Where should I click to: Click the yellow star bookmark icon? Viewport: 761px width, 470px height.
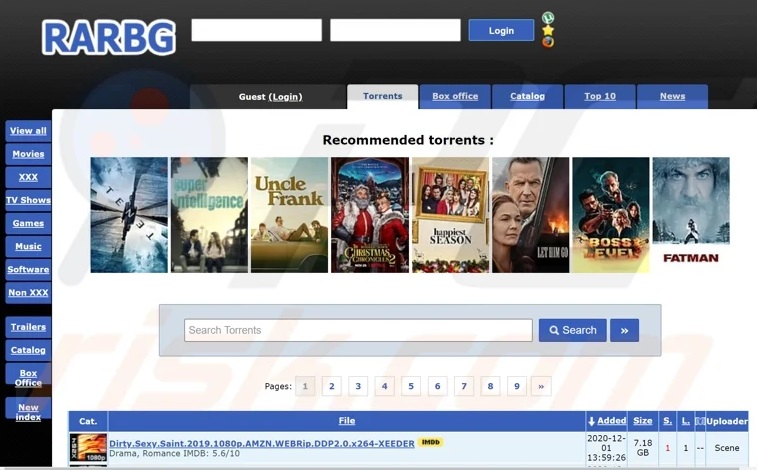548,30
